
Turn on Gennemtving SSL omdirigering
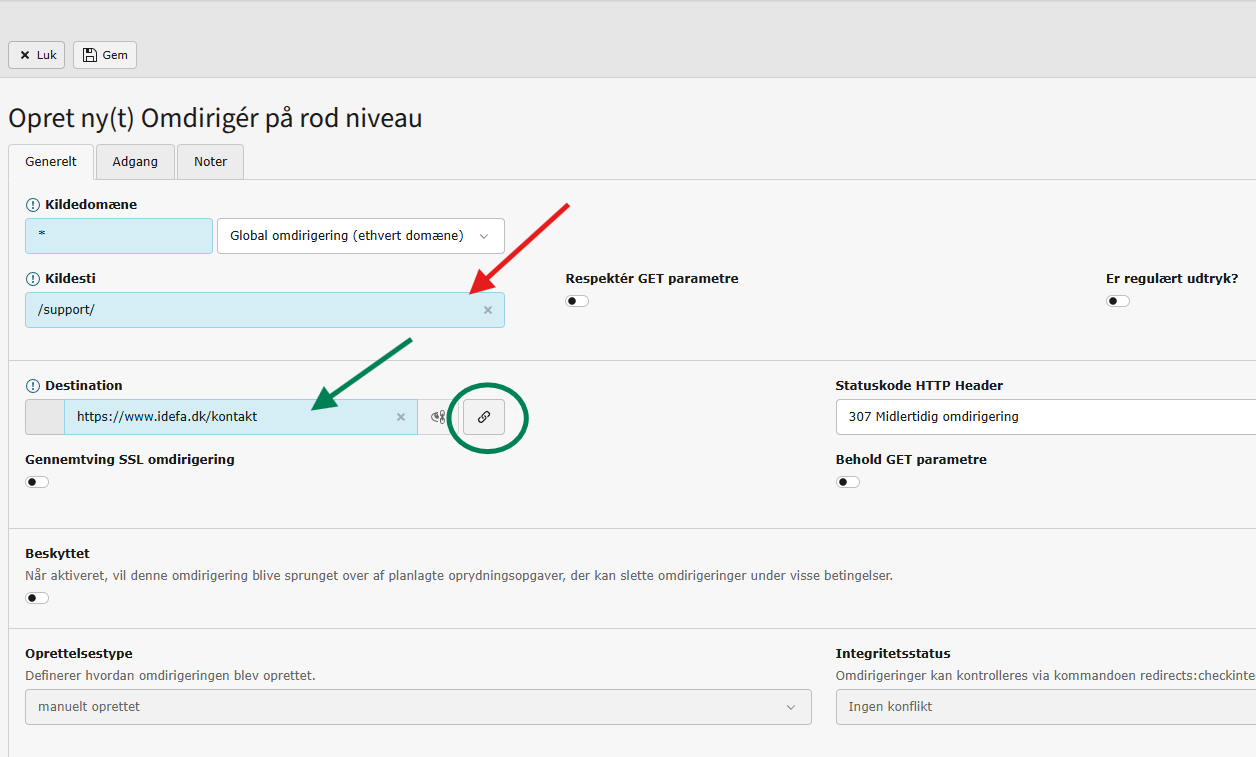tap(37, 482)
